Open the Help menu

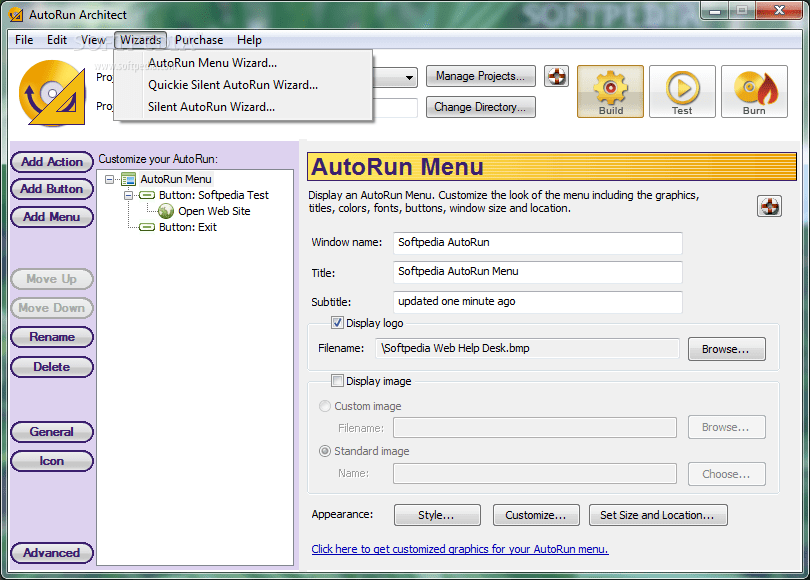click(249, 40)
